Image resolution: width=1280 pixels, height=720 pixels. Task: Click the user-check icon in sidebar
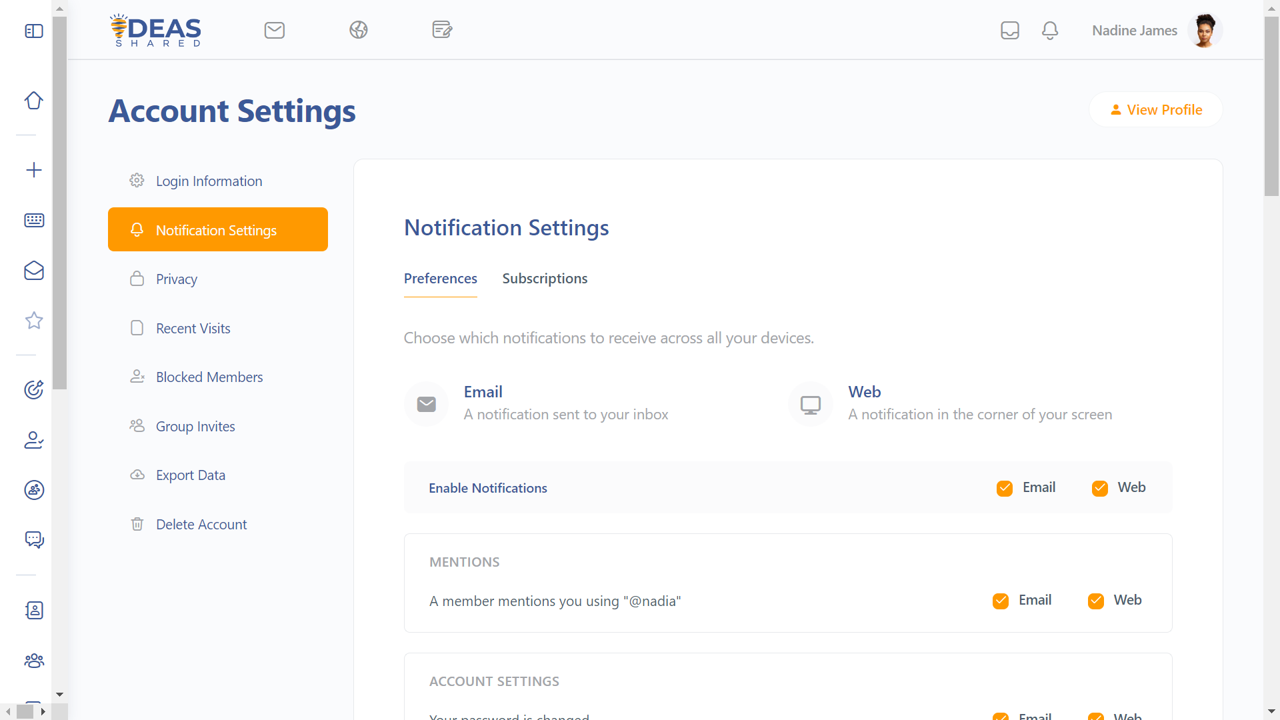(34, 440)
